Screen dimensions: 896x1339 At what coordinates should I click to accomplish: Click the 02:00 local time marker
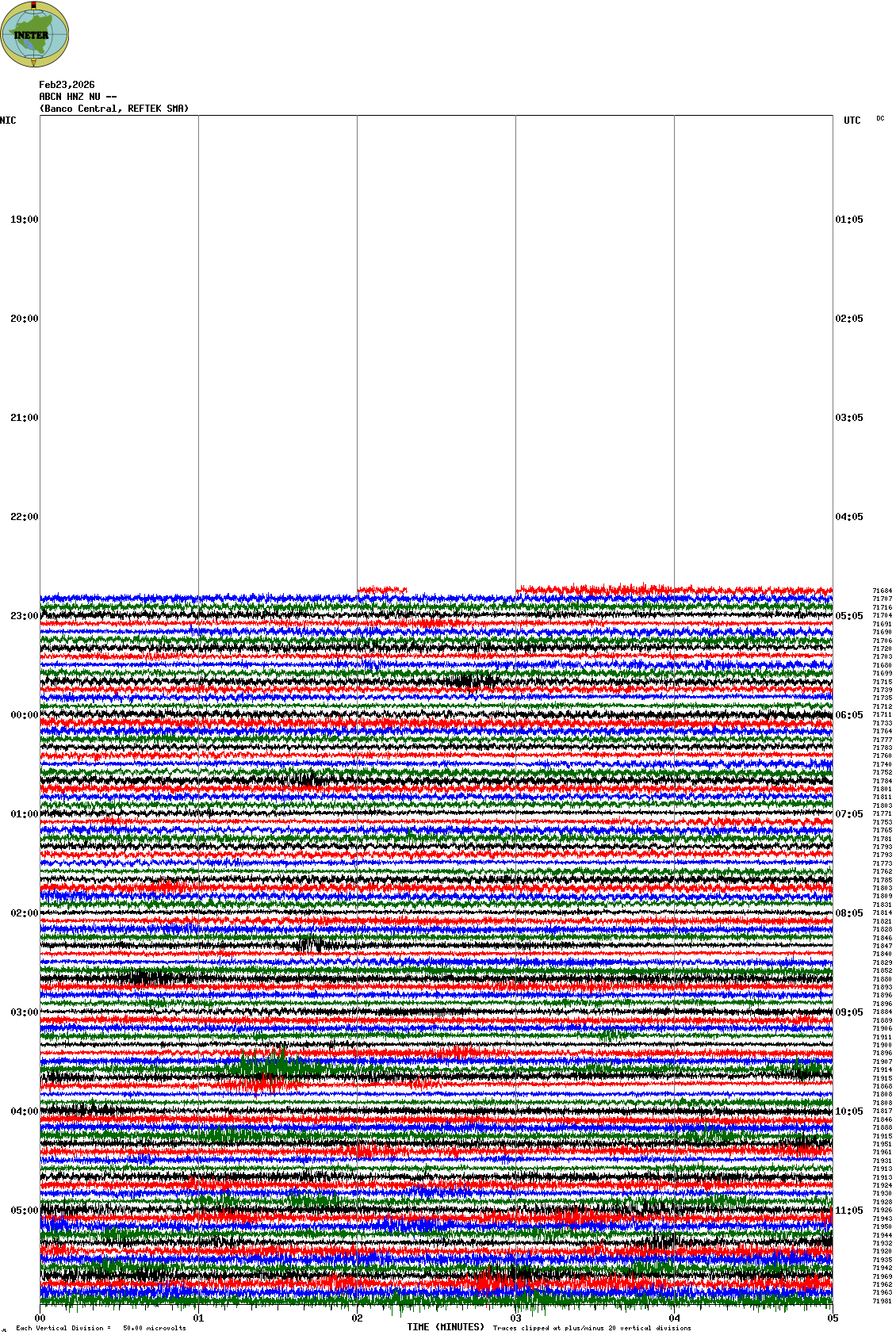(x=24, y=913)
